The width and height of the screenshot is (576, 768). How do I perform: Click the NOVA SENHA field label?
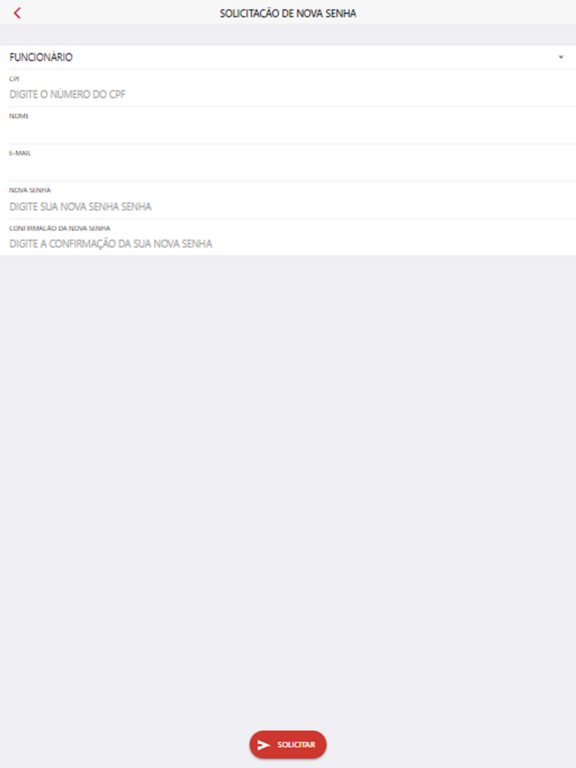(30, 190)
